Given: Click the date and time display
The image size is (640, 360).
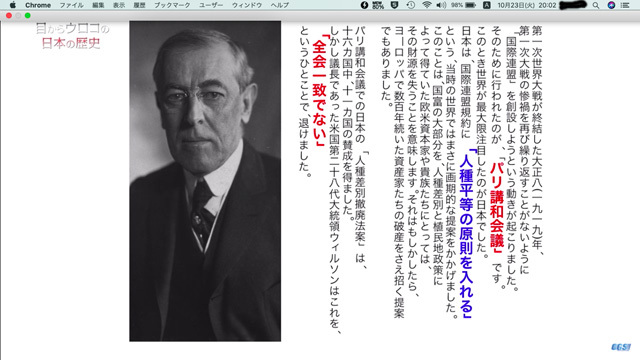Looking at the screenshot, I should 527,5.
